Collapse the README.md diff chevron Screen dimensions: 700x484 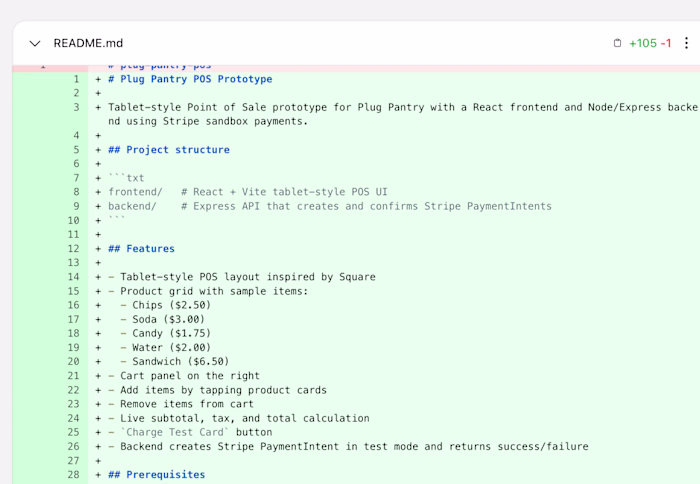click(35, 43)
